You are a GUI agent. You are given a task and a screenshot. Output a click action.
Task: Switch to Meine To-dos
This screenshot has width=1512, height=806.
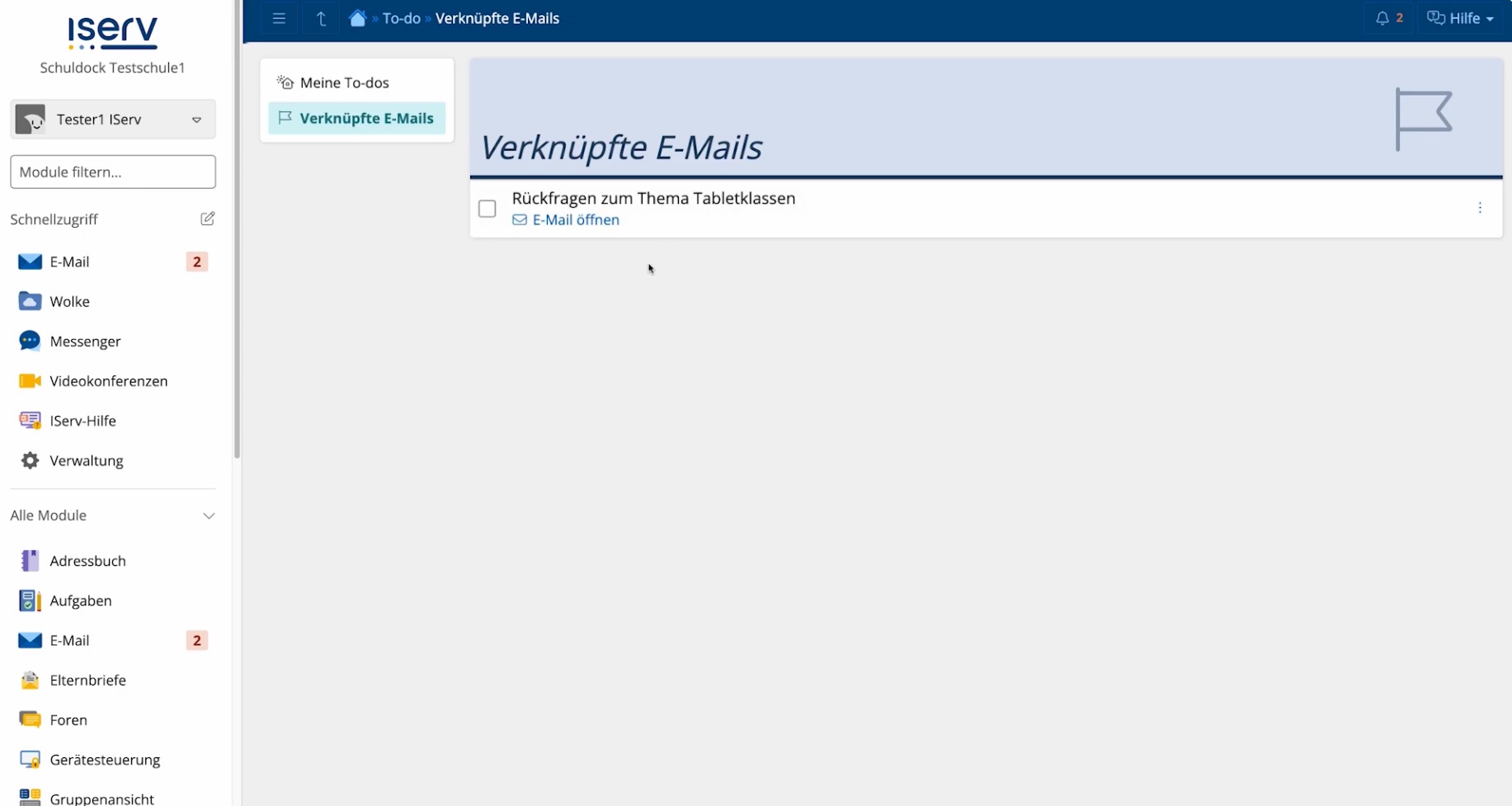pos(344,82)
